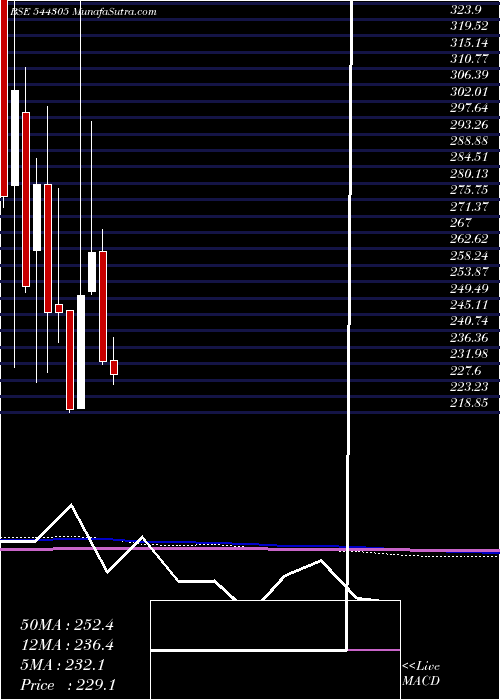
Task: Click the 267 price axis label
Action: [460, 222]
